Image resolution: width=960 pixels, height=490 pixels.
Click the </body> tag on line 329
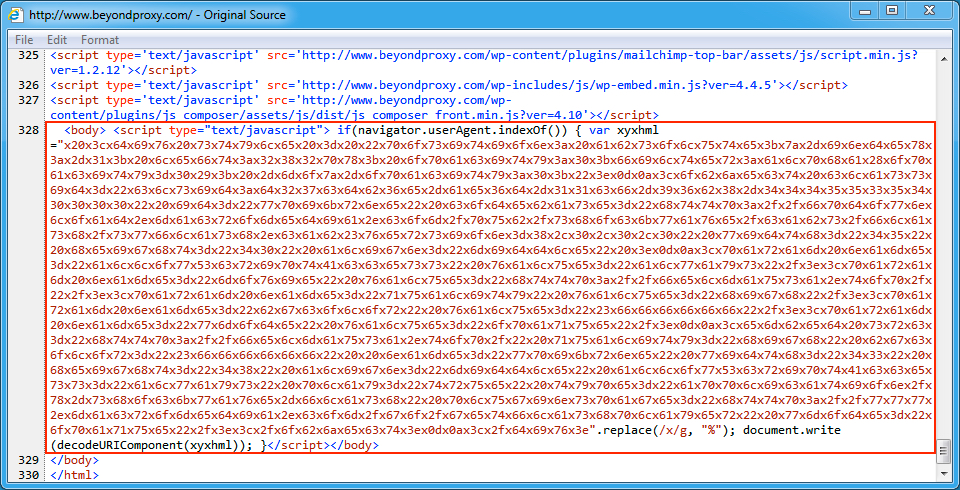click(75, 459)
